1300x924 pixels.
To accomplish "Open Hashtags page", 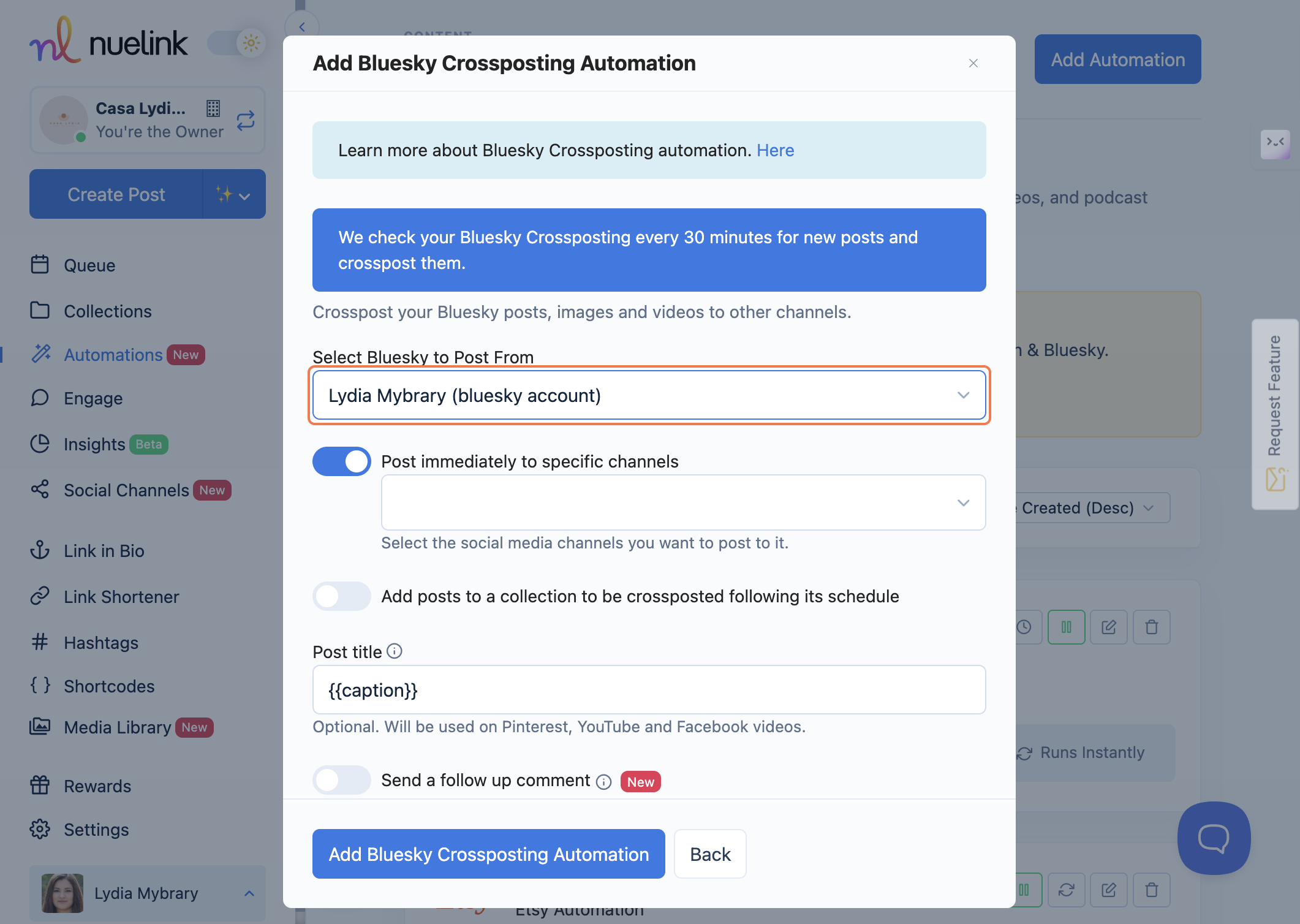I will 101,643.
